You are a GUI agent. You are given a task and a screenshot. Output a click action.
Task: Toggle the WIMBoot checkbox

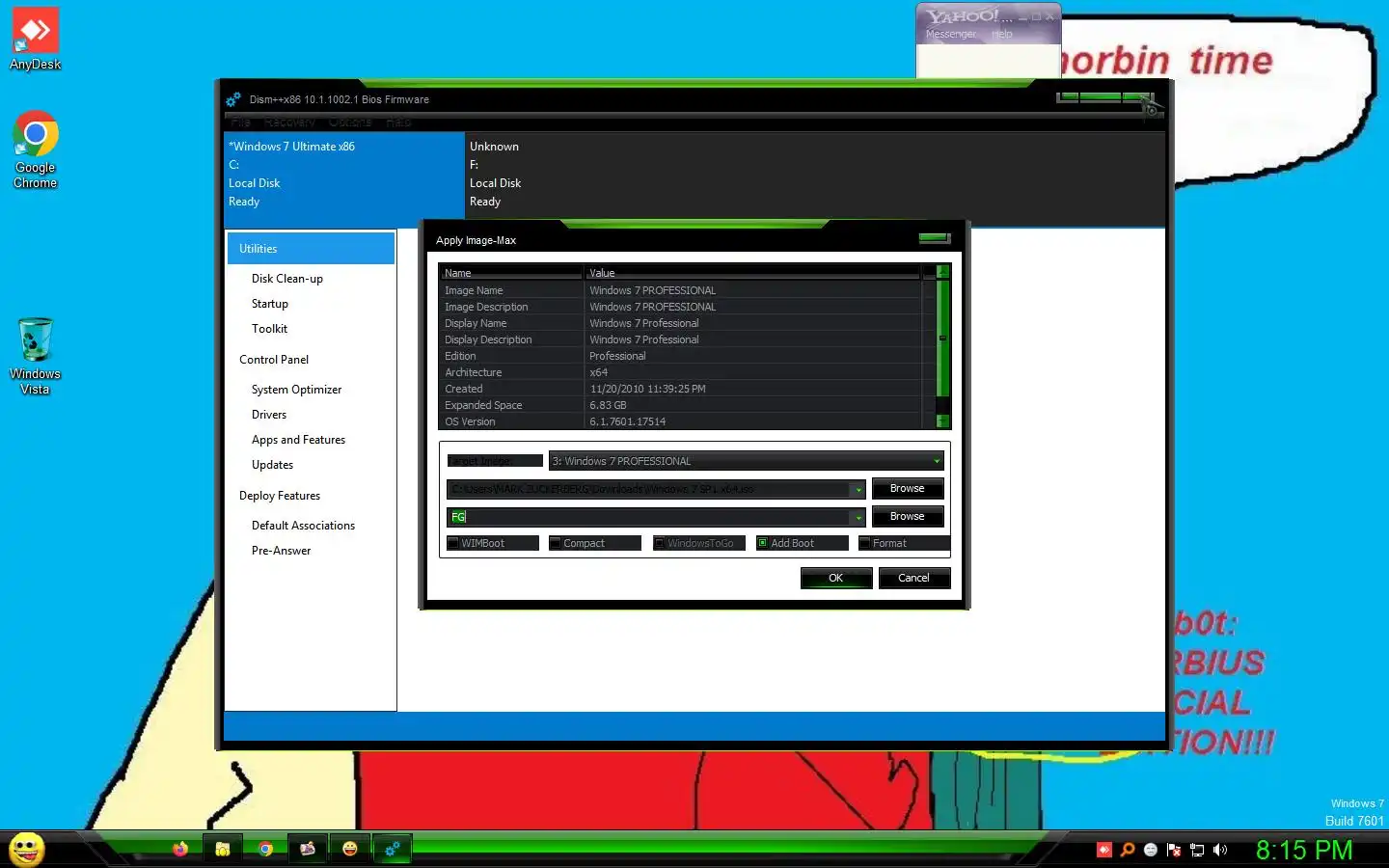click(453, 543)
